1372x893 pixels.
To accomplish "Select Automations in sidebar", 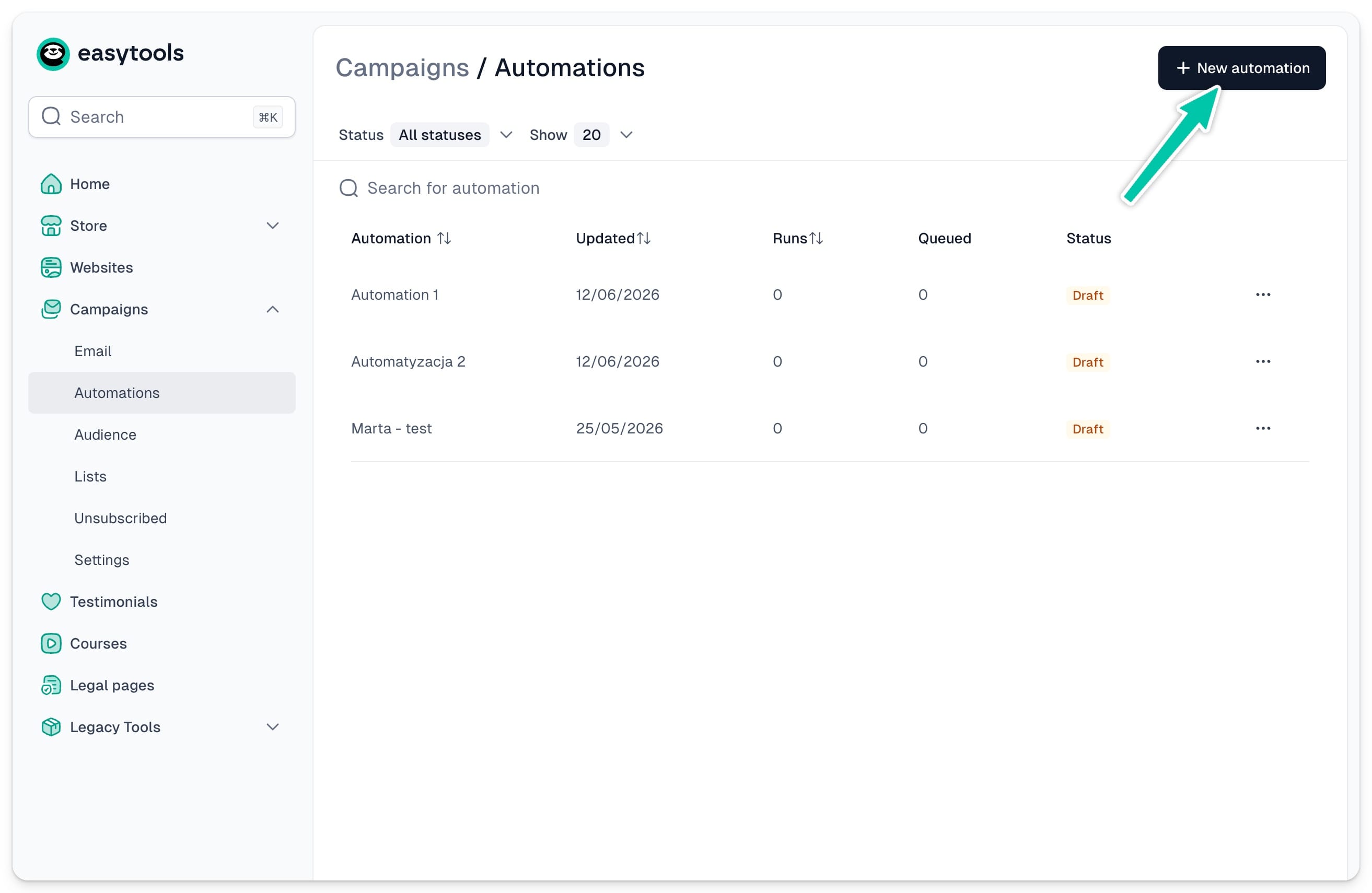I will (162, 393).
